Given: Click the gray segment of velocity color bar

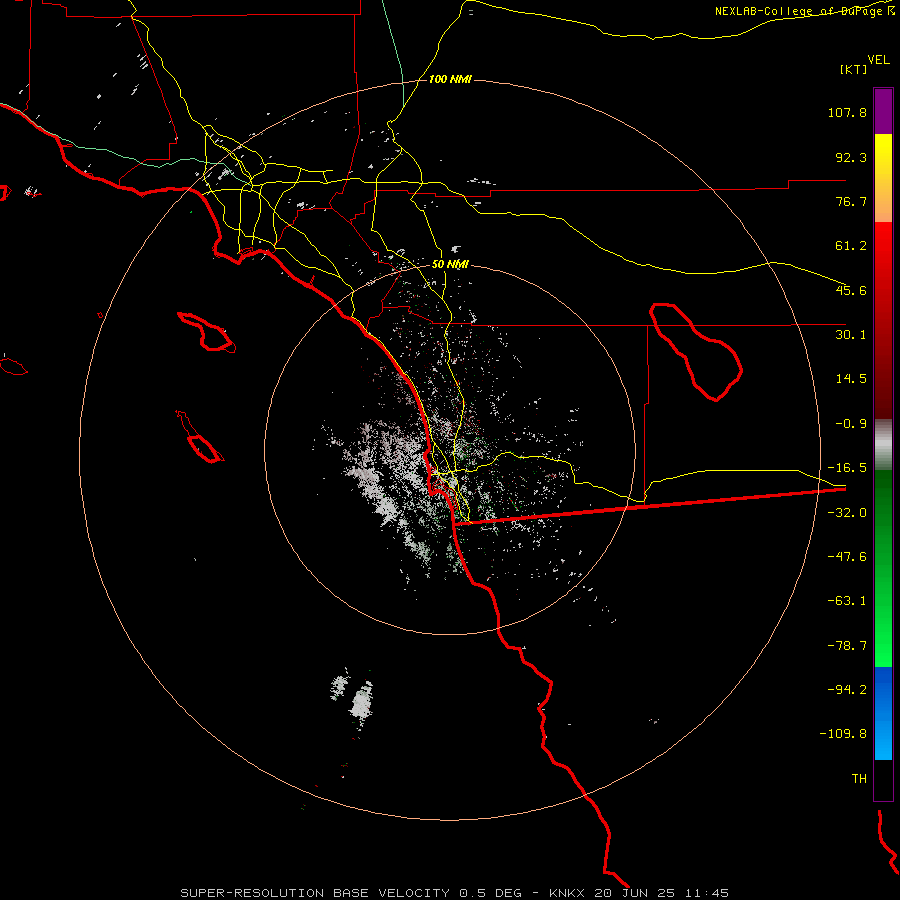Looking at the screenshot, I should [883, 445].
